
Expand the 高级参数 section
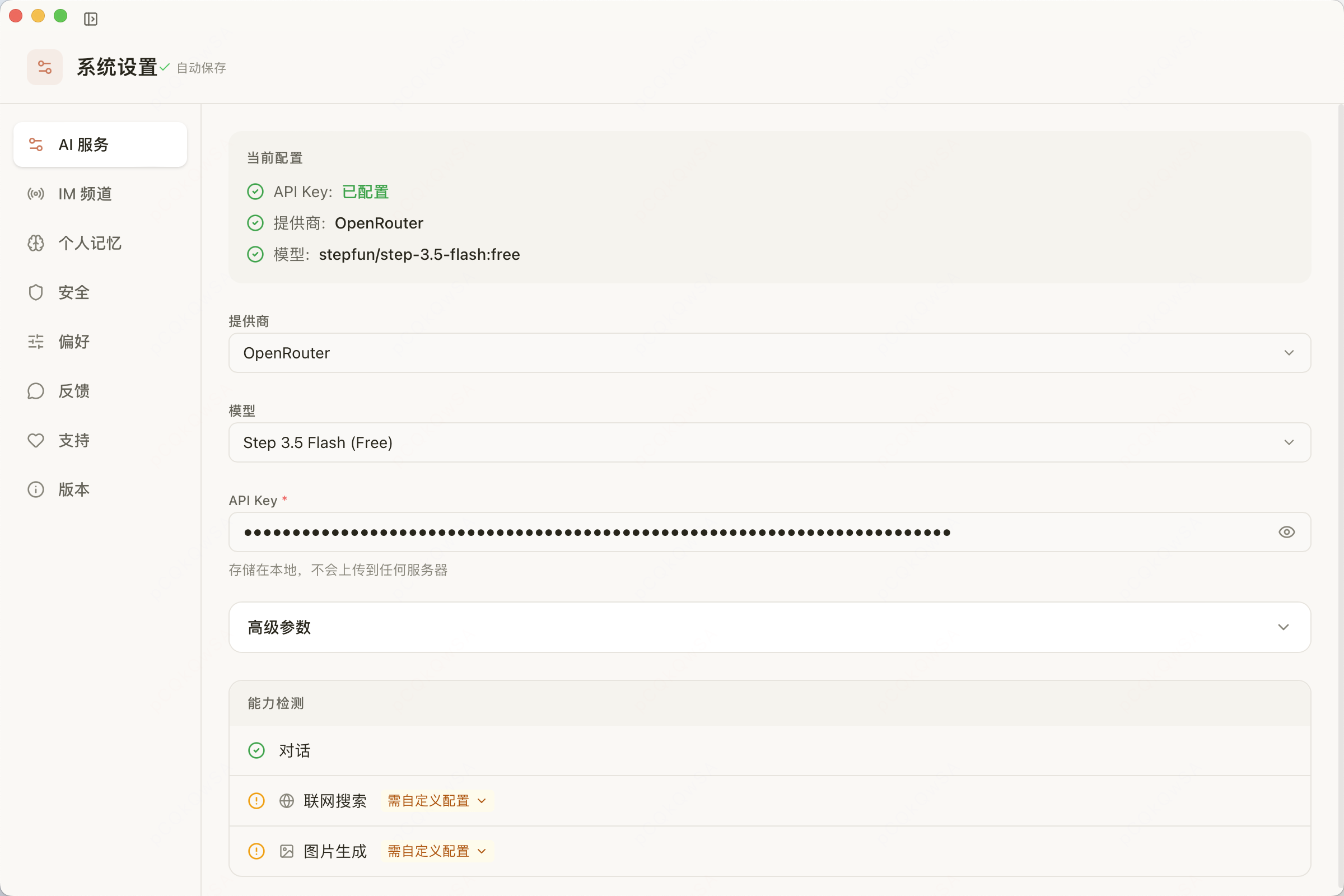769,627
